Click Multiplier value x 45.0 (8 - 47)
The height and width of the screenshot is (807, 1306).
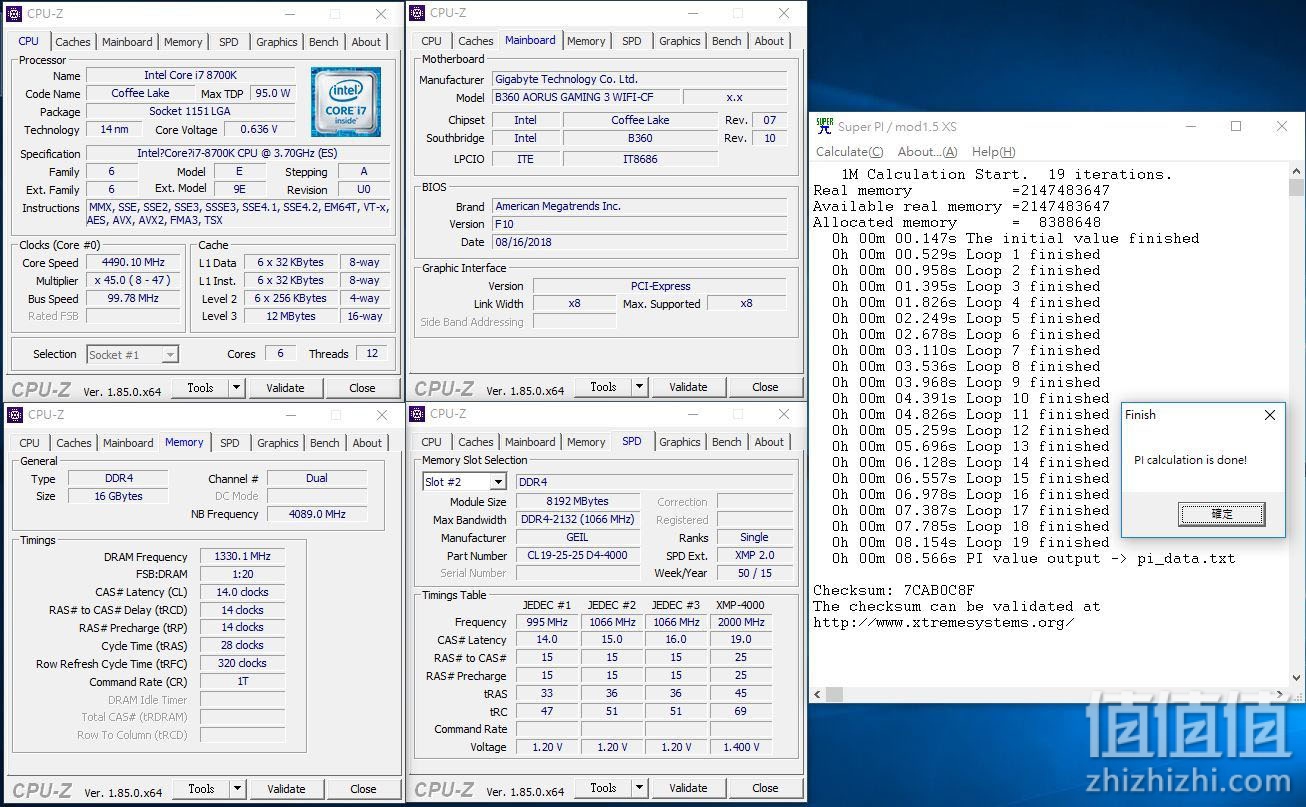click(133, 281)
